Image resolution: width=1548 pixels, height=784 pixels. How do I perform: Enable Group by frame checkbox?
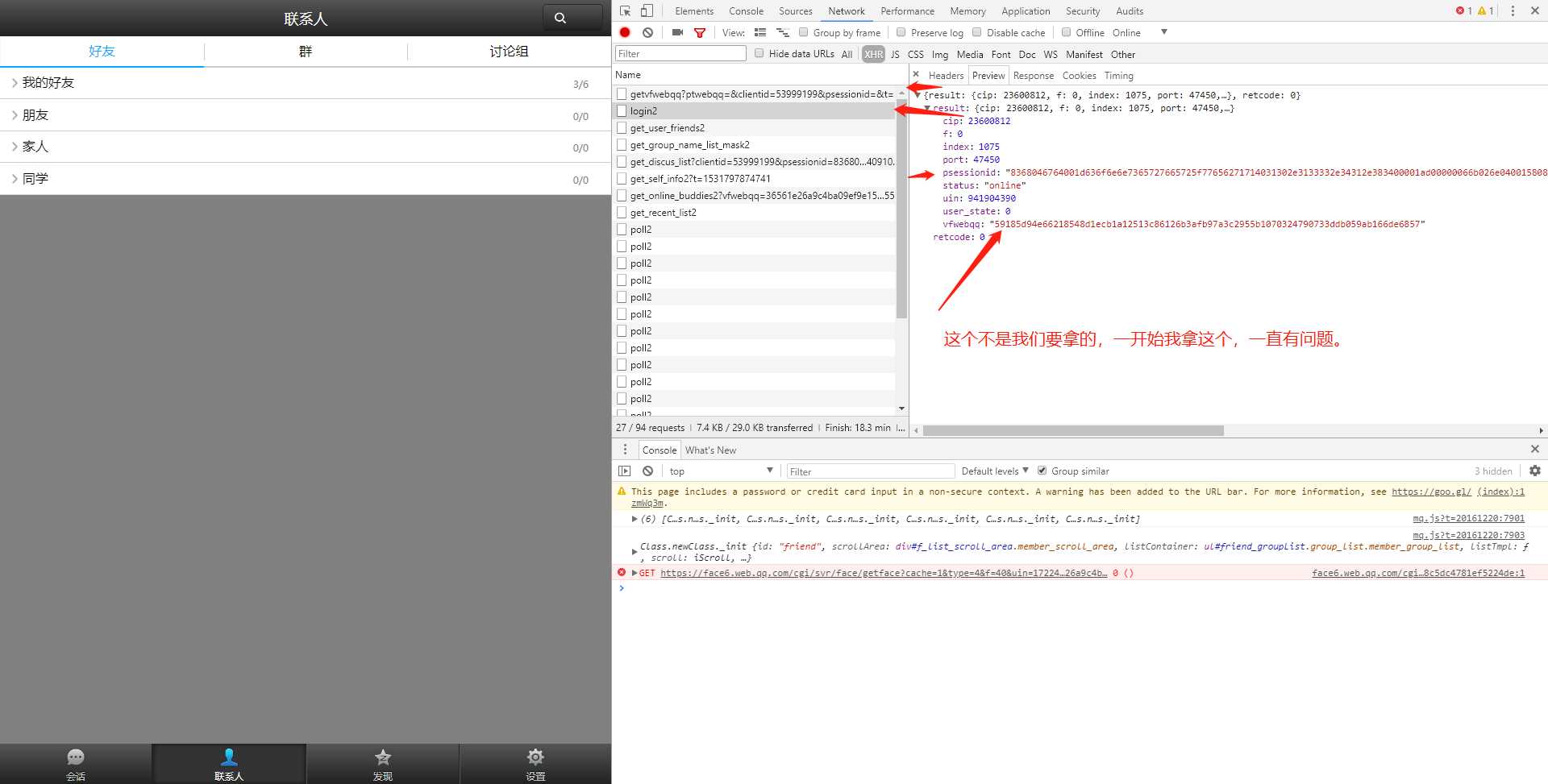(x=803, y=32)
